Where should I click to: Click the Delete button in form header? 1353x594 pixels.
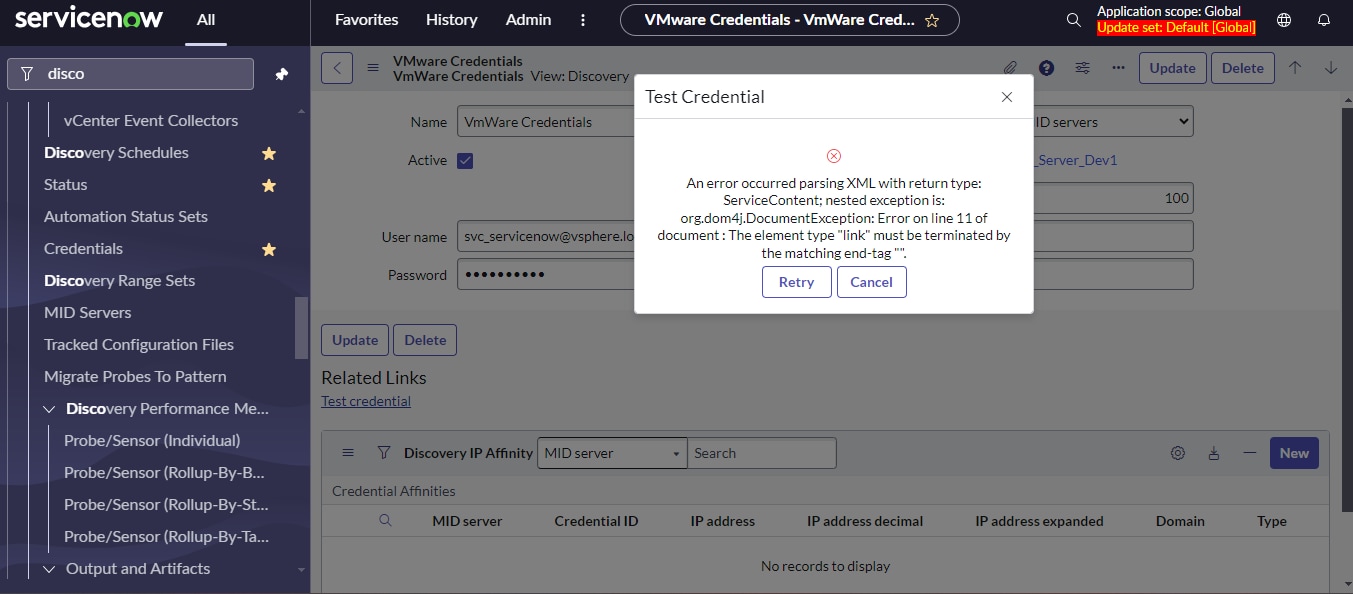(1243, 68)
